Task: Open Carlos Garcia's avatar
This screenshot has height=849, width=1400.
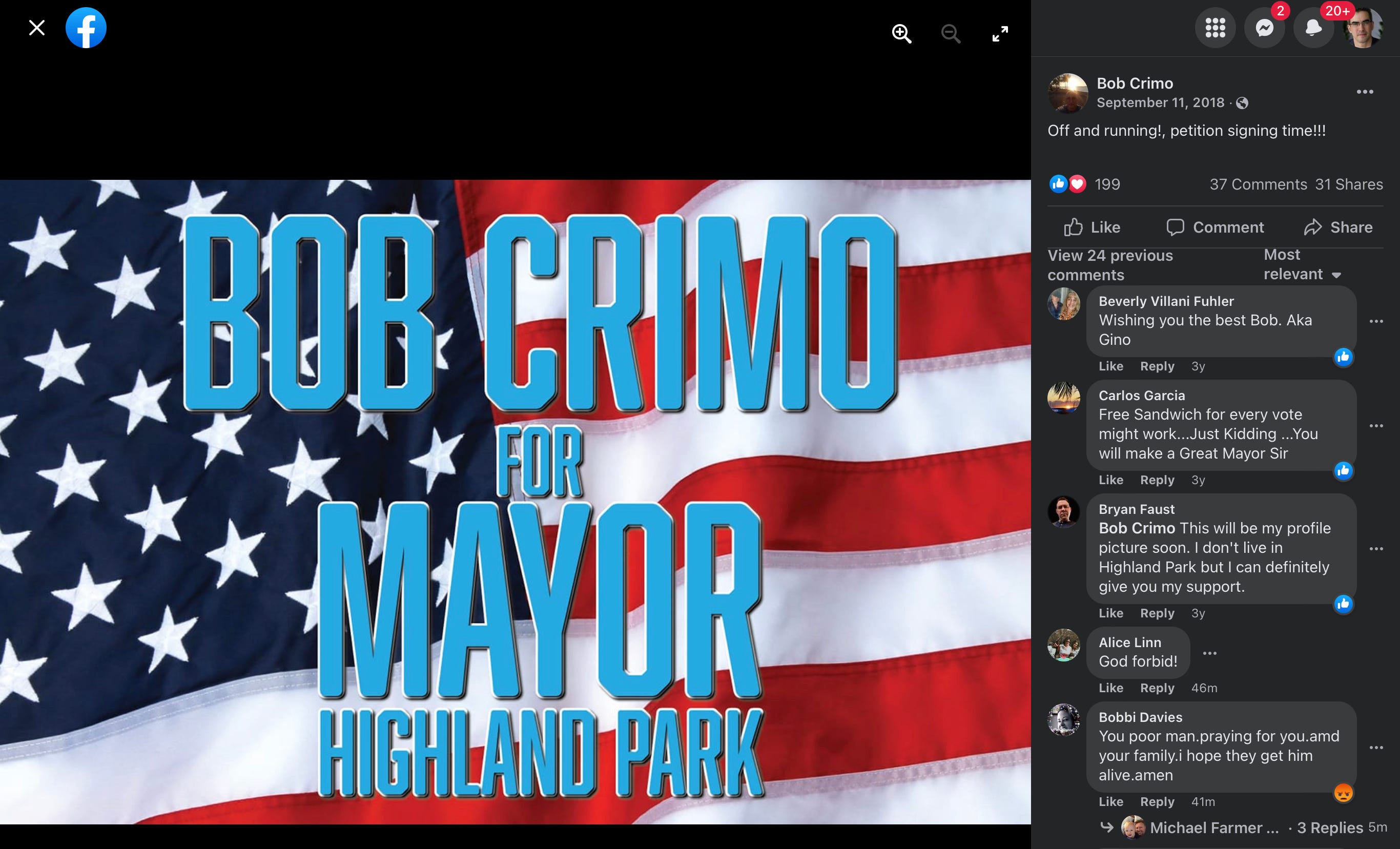Action: pos(1064,398)
